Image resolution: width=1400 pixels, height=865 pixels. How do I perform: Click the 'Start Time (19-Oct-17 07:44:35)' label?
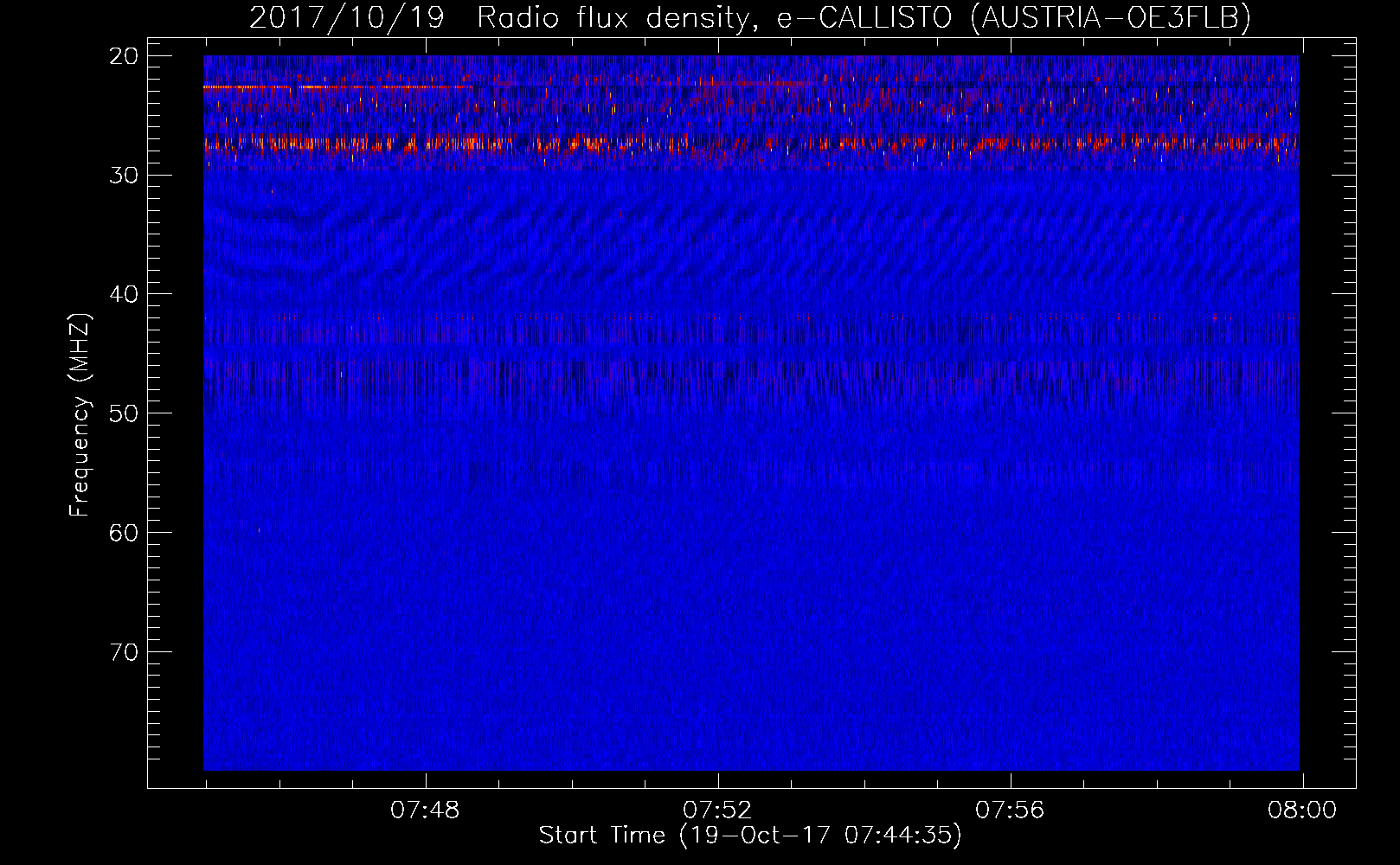point(750,836)
